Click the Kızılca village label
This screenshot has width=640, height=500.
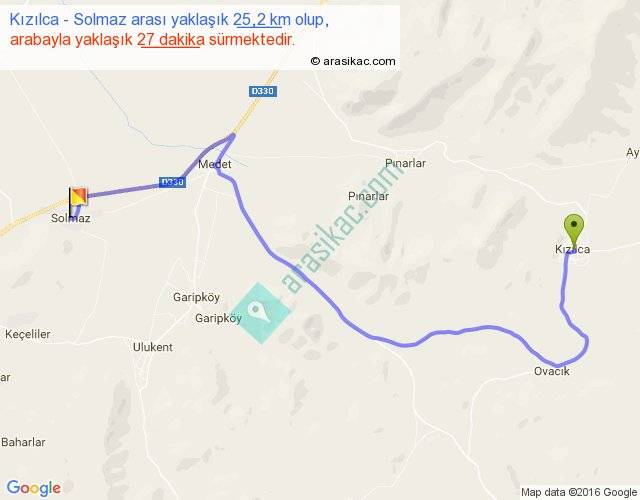[572, 249]
